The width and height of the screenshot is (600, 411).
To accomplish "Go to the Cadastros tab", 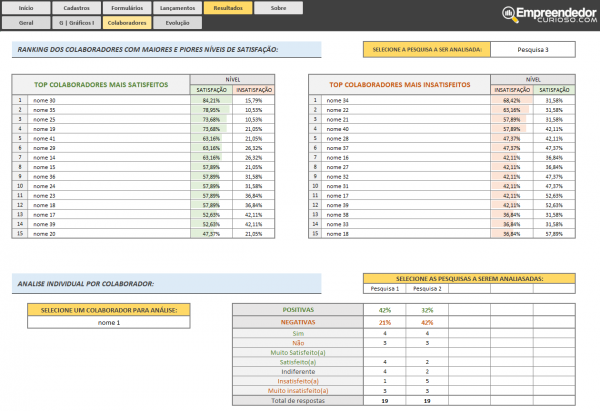I will click(x=75, y=7).
